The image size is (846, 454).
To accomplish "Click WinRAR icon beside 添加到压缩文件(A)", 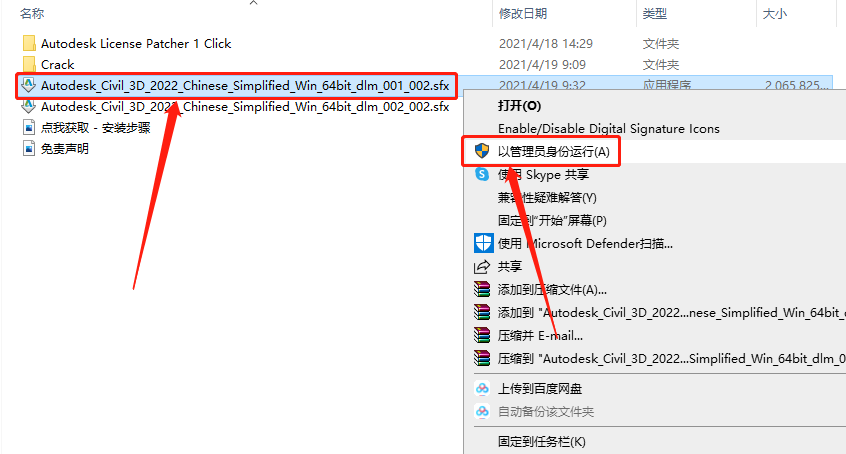I will (482, 289).
